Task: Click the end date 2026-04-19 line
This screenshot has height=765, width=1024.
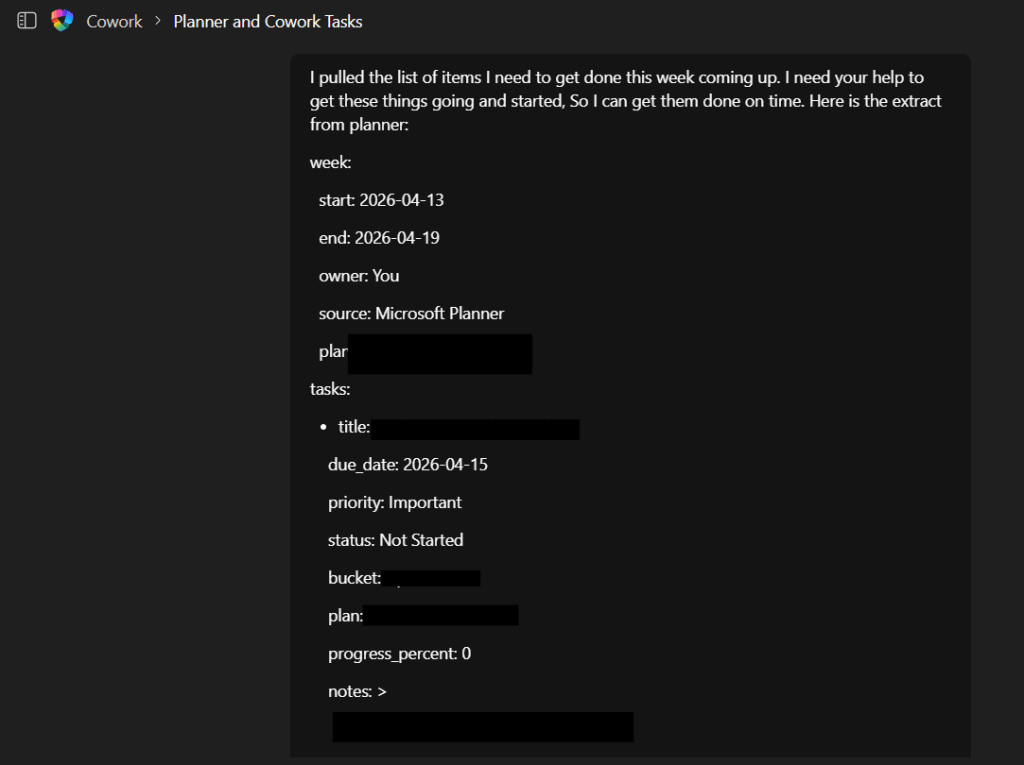Action: pos(379,238)
